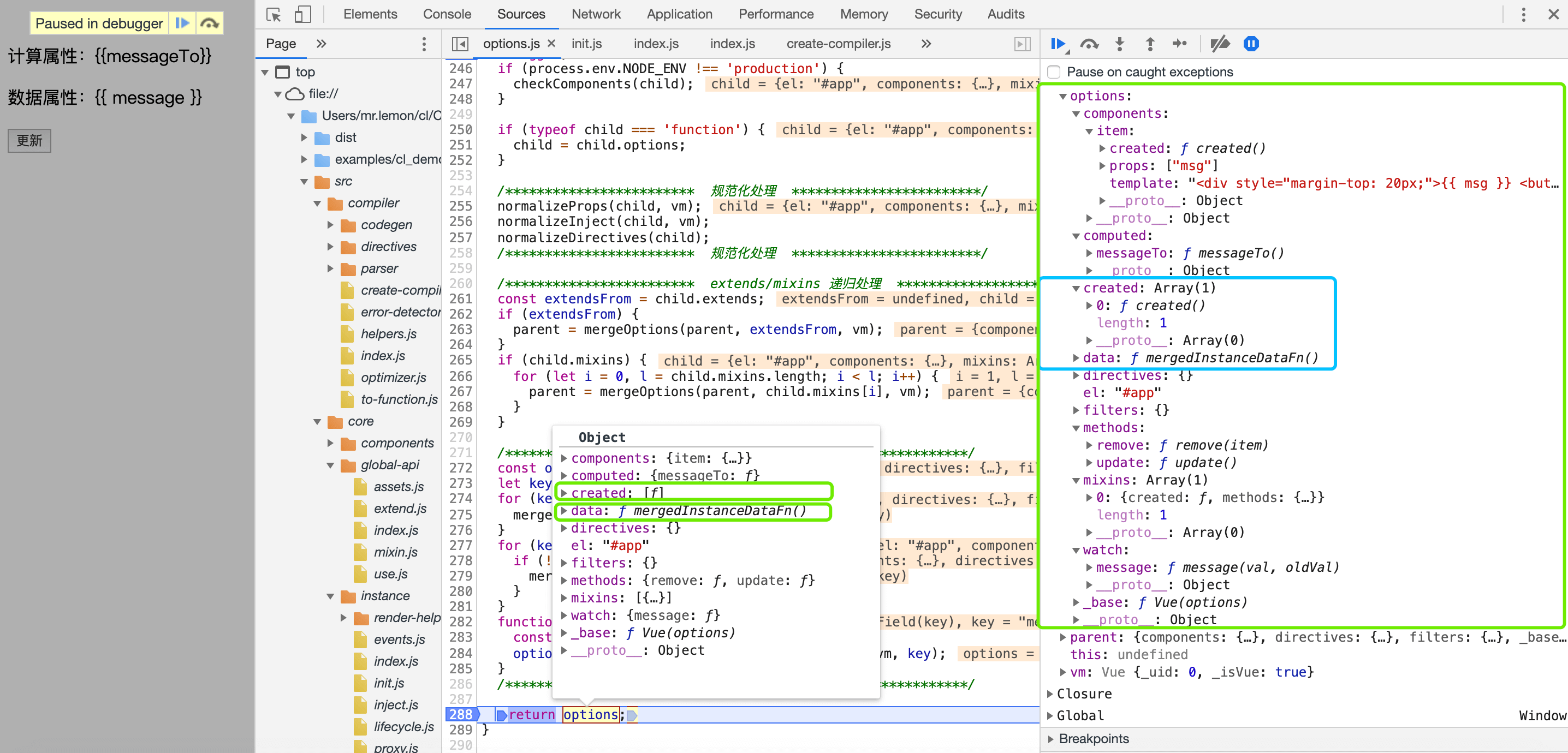Close the options.js tab

click(x=551, y=44)
